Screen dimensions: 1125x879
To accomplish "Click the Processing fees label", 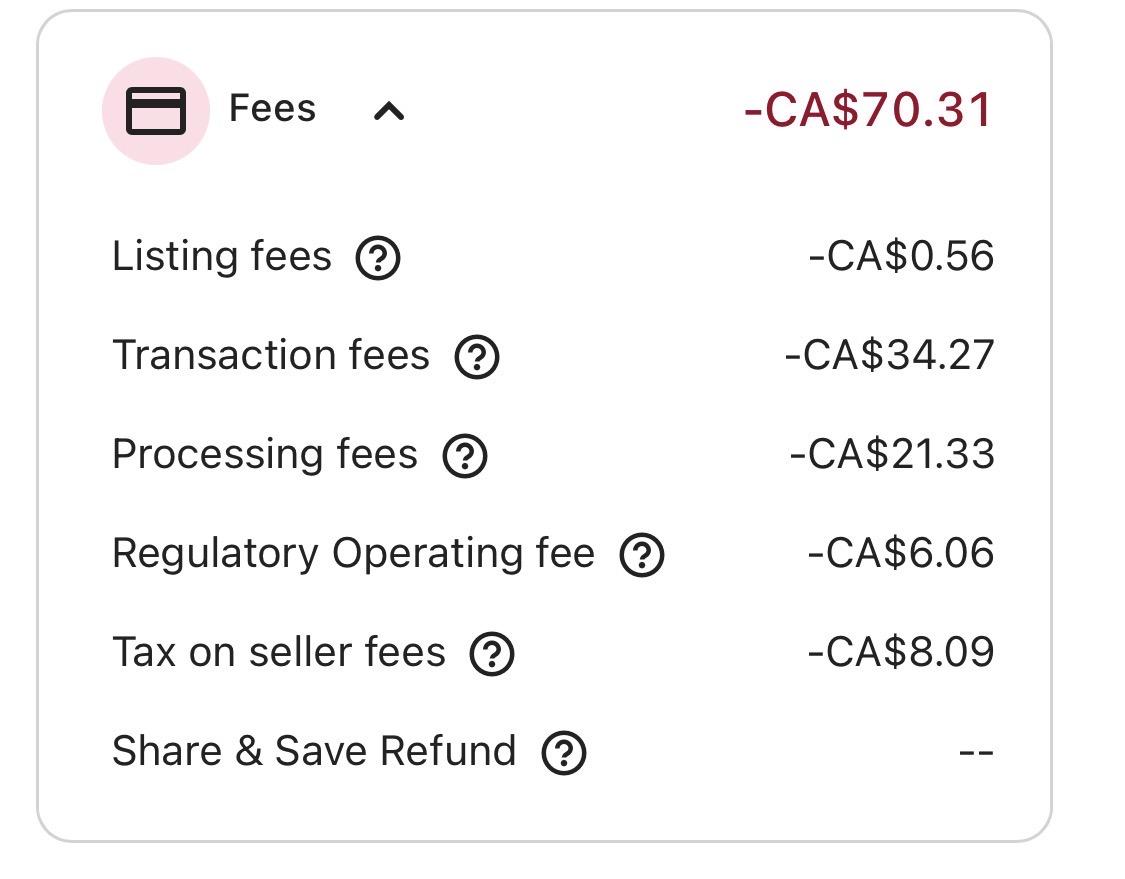I will (265, 455).
